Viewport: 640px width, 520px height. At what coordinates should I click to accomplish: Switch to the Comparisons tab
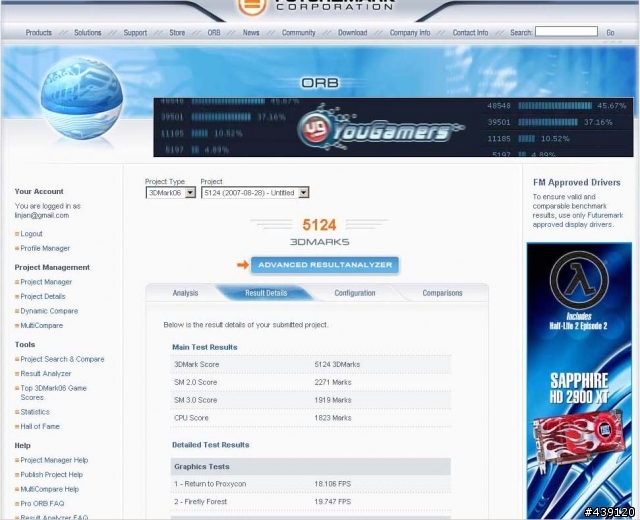pyautogui.click(x=442, y=293)
